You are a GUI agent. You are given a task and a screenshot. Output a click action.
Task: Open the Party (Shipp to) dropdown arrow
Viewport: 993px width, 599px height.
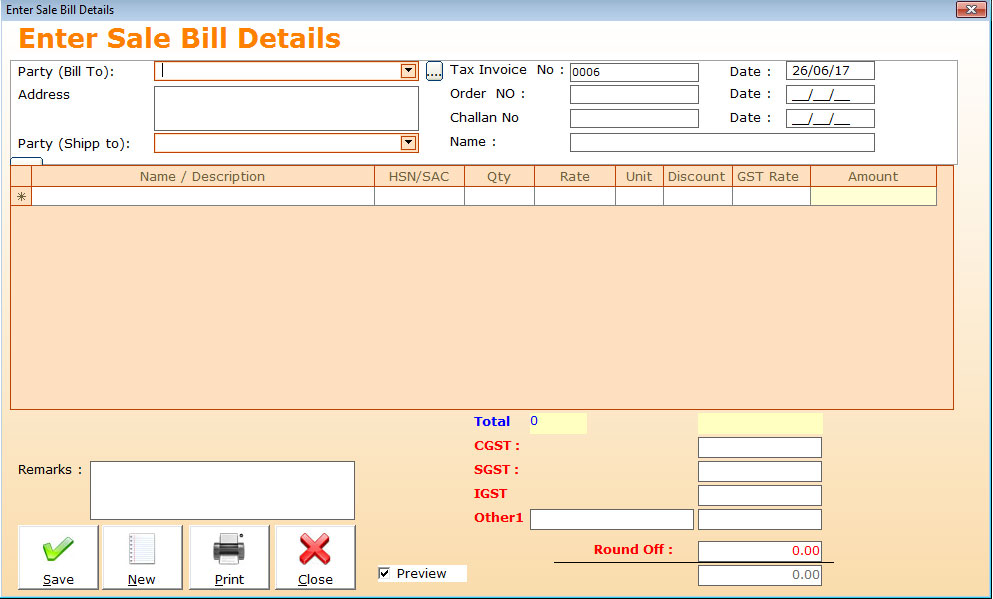point(408,143)
